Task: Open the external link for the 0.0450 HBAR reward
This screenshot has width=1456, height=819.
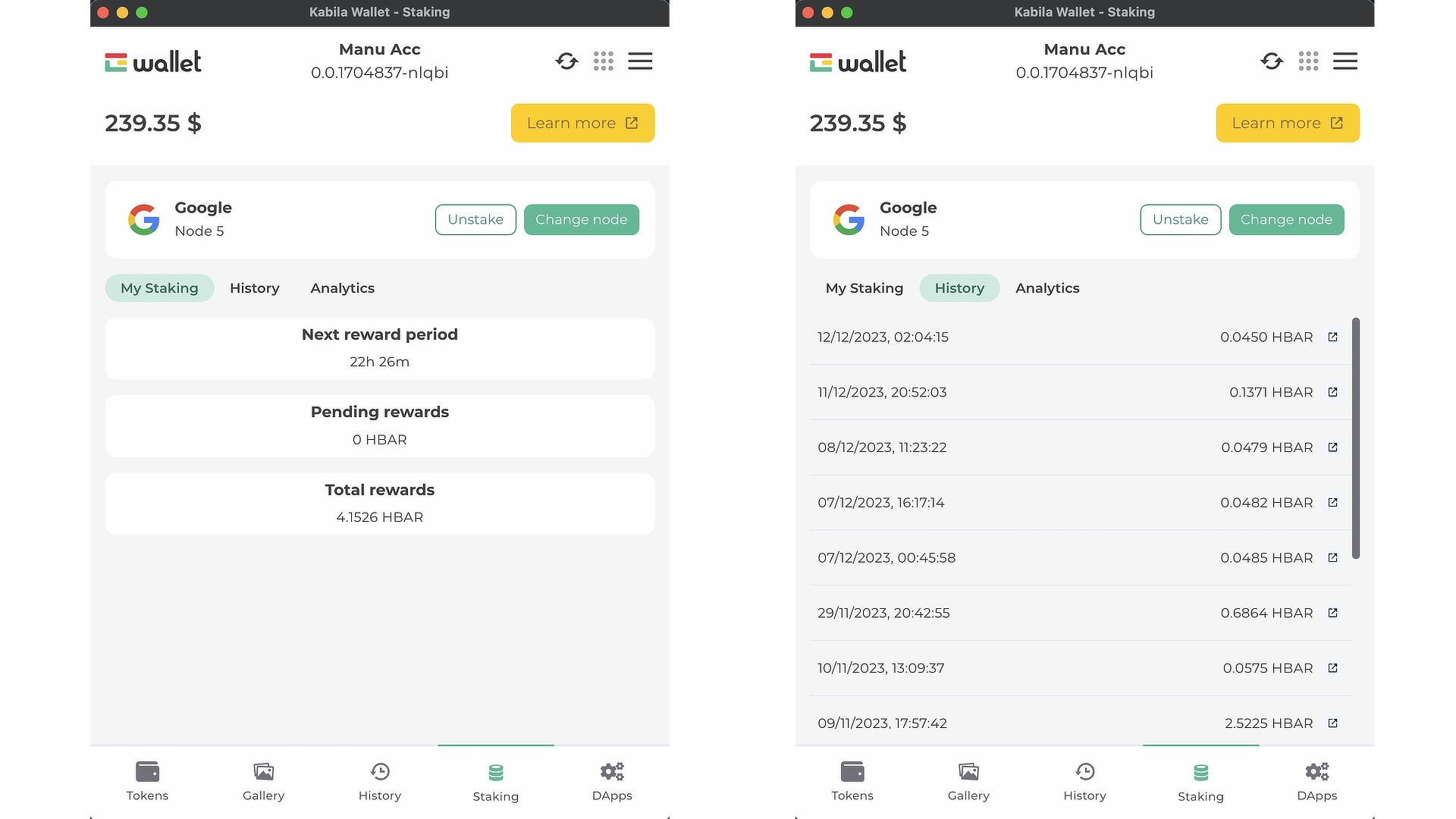Action: pyautogui.click(x=1332, y=337)
